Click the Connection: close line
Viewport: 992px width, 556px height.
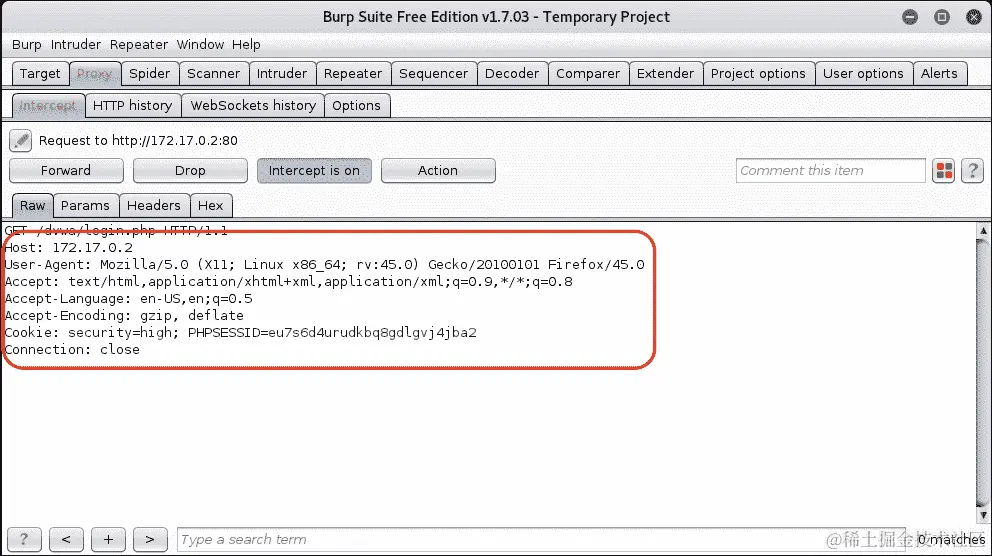72,350
